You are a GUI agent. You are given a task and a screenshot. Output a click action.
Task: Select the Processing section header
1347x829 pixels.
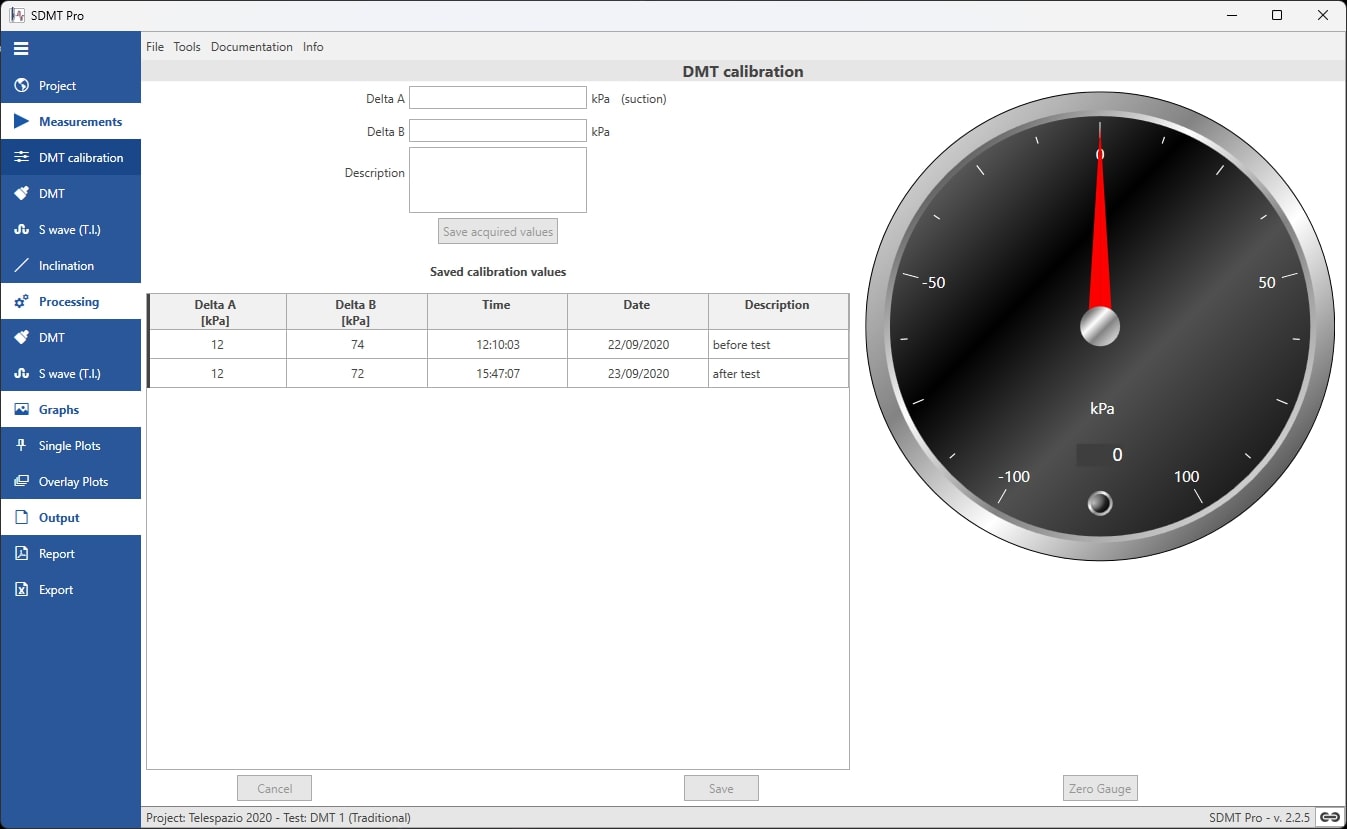(71, 302)
